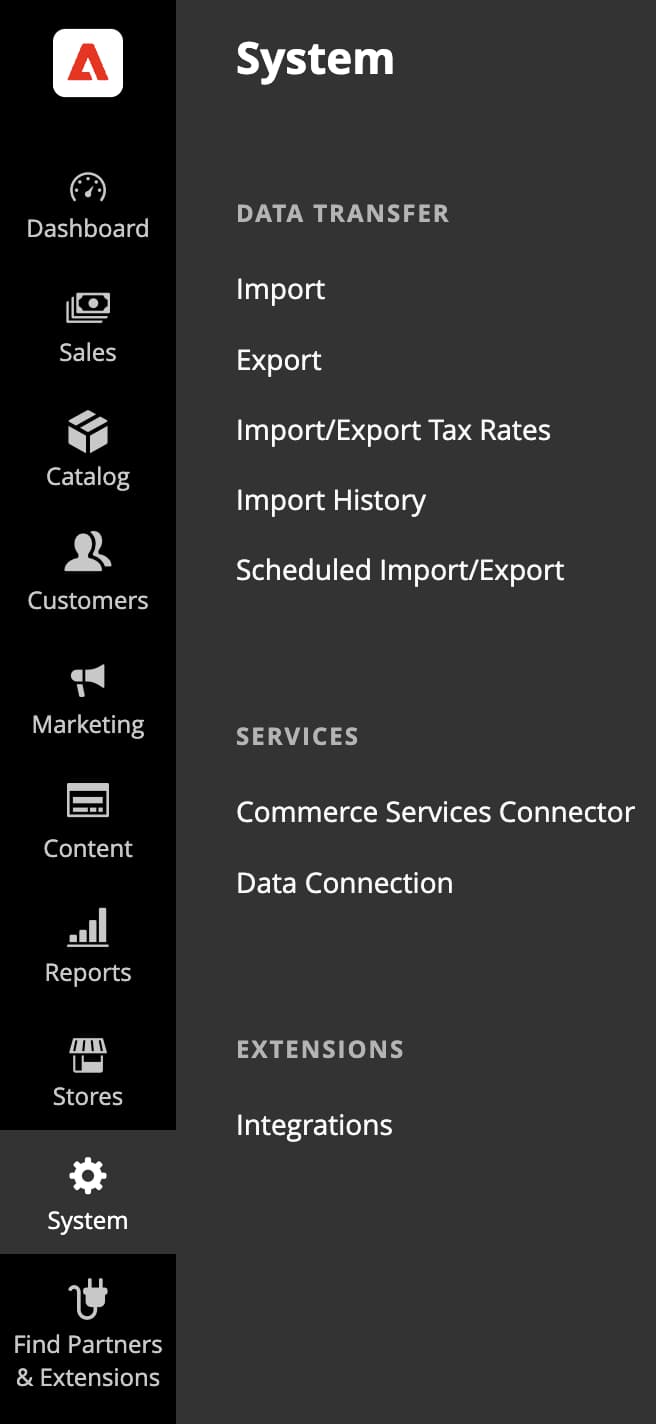Open Reports bar chart icon
This screenshot has width=656, height=1424.
click(x=88, y=927)
